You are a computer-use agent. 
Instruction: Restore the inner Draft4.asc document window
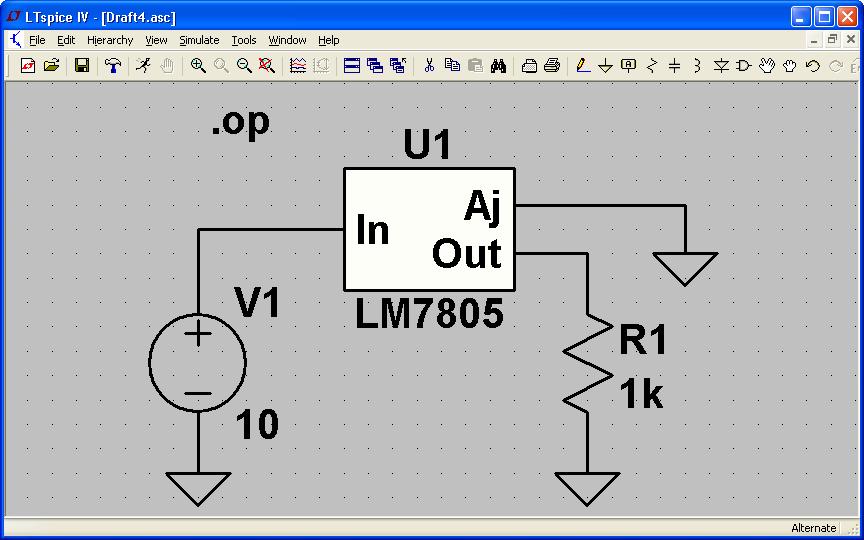pyautogui.click(x=832, y=40)
